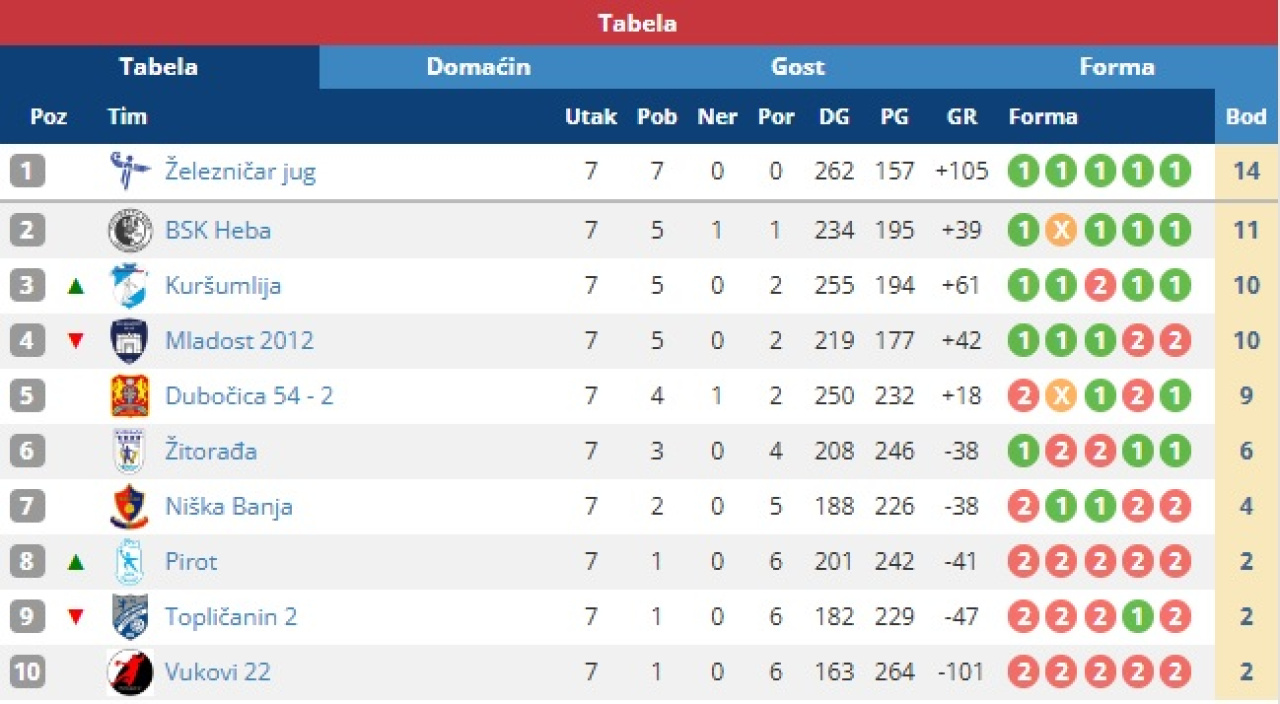Click the Topličanin 2 team logo
The height and width of the screenshot is (704, 1280).
[130, 617]
